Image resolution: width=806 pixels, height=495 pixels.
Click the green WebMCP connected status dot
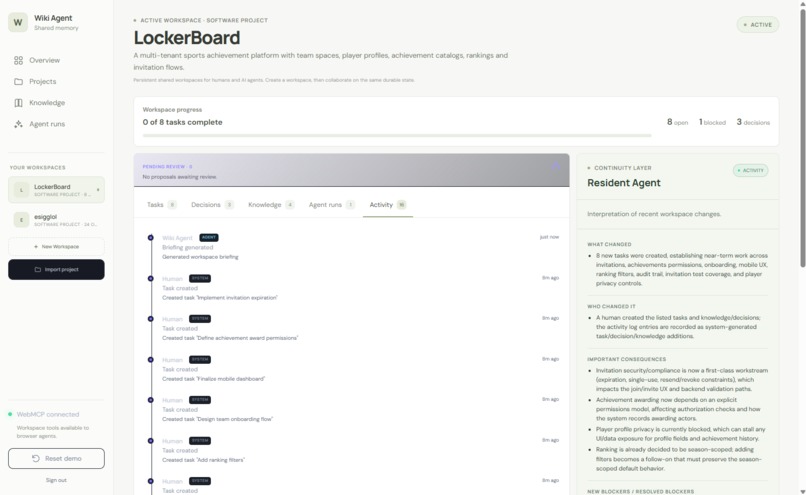tap(10, 414)
